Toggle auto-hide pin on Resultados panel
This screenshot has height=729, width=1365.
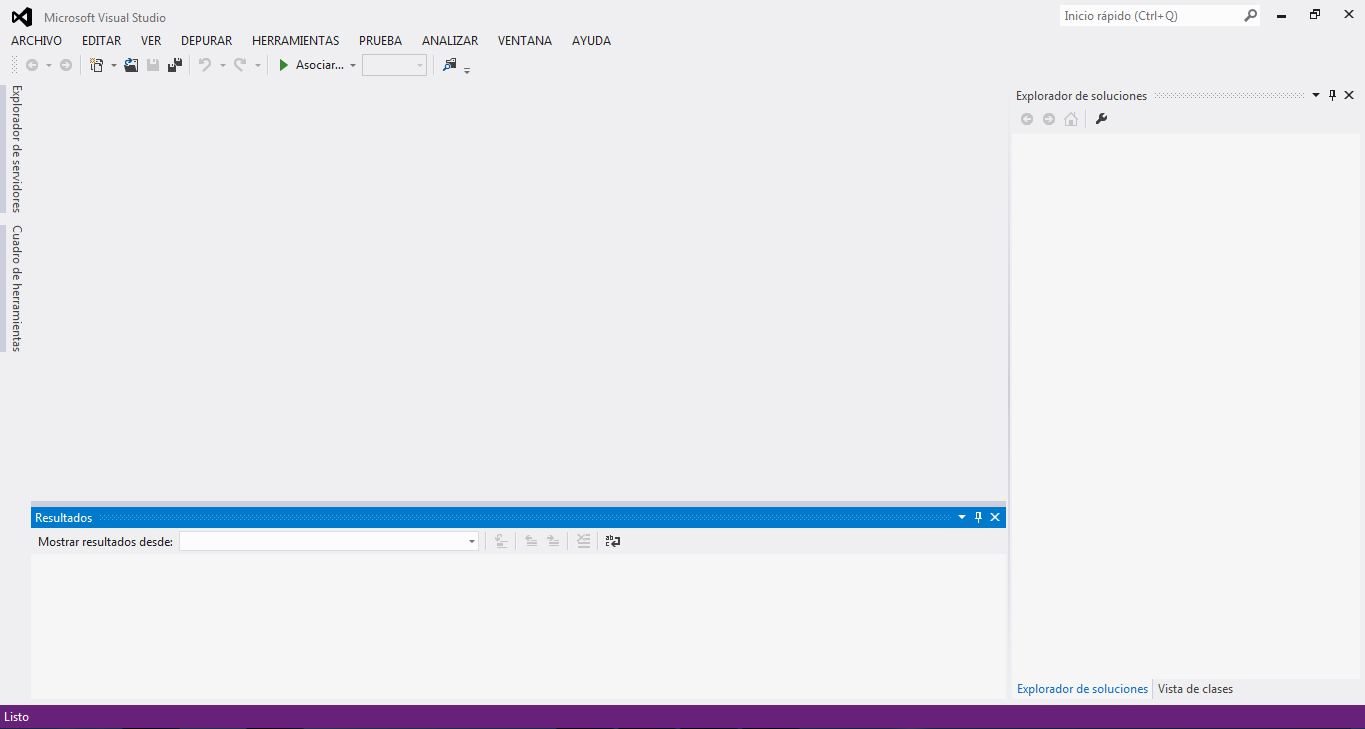point(978,517)
